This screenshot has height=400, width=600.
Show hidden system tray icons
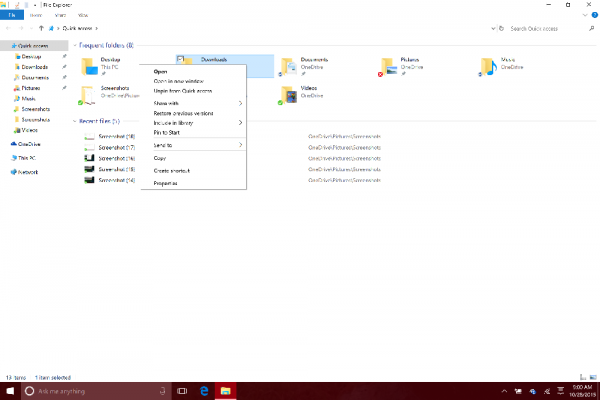pyautogui.click(x=504, y=391)
